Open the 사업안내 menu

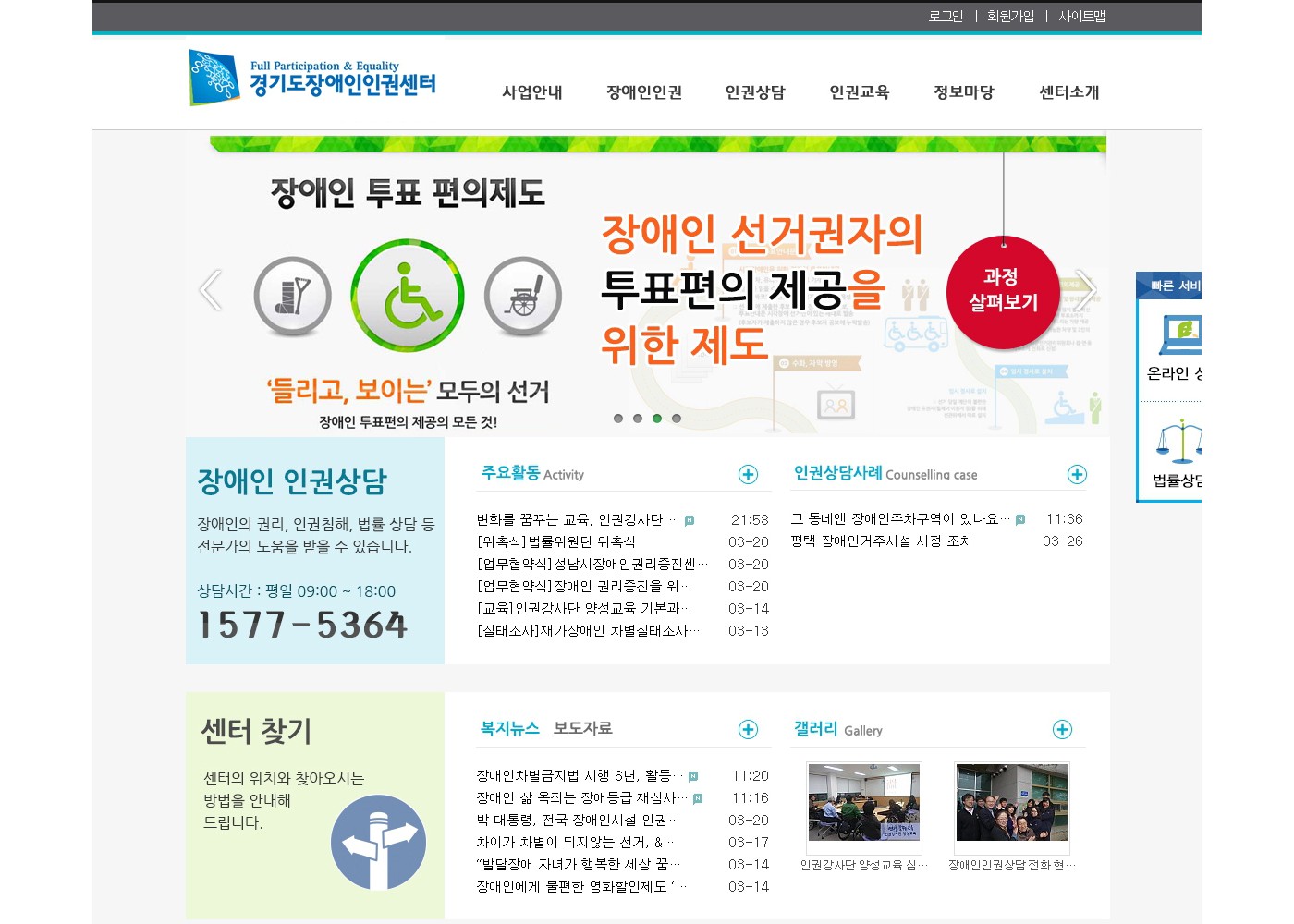(x=531, y=92)
